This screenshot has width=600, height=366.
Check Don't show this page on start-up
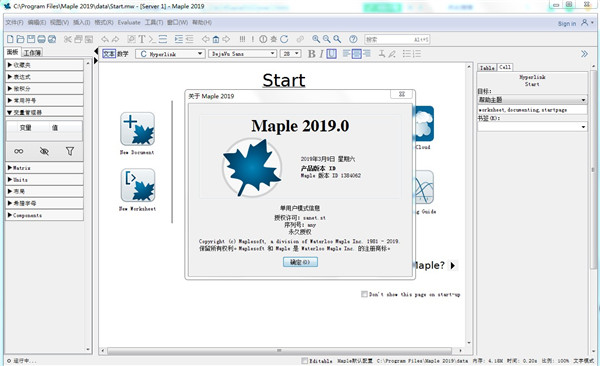point(364,294)
